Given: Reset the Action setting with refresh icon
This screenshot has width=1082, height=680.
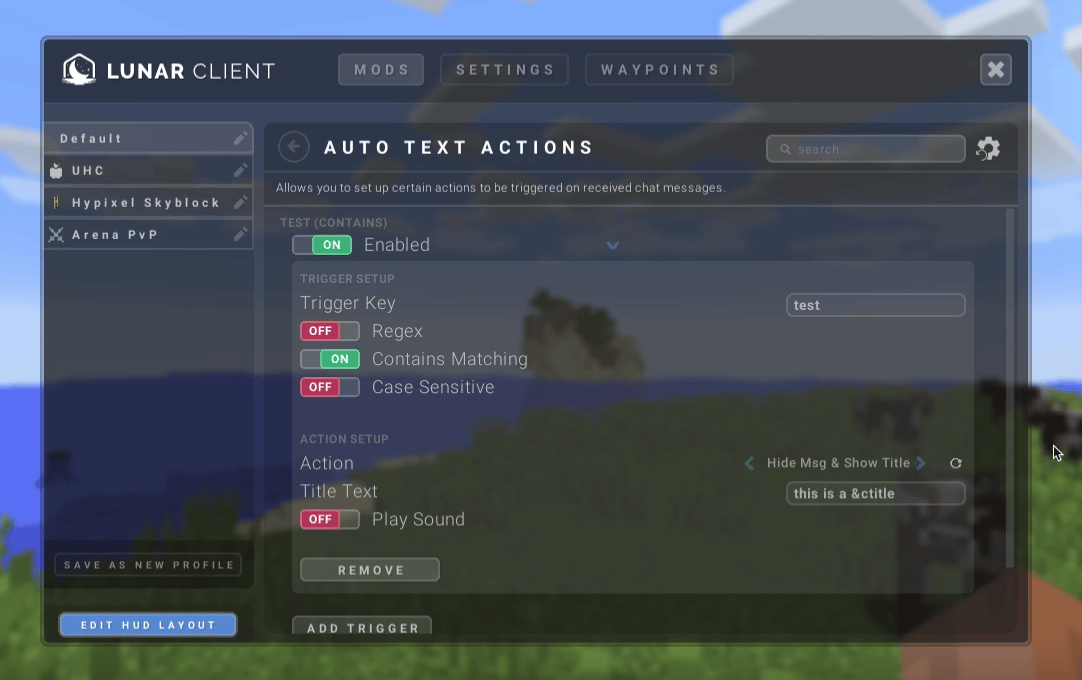Looking at the screenshot, I should click(x=955, y=464).
